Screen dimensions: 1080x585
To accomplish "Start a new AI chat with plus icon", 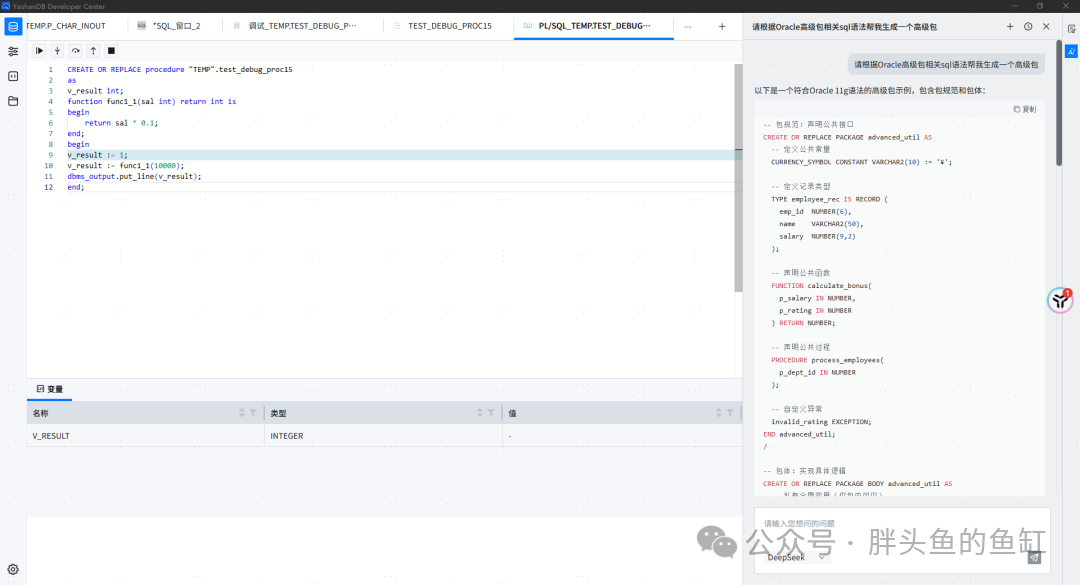I will click(1010, 27).
